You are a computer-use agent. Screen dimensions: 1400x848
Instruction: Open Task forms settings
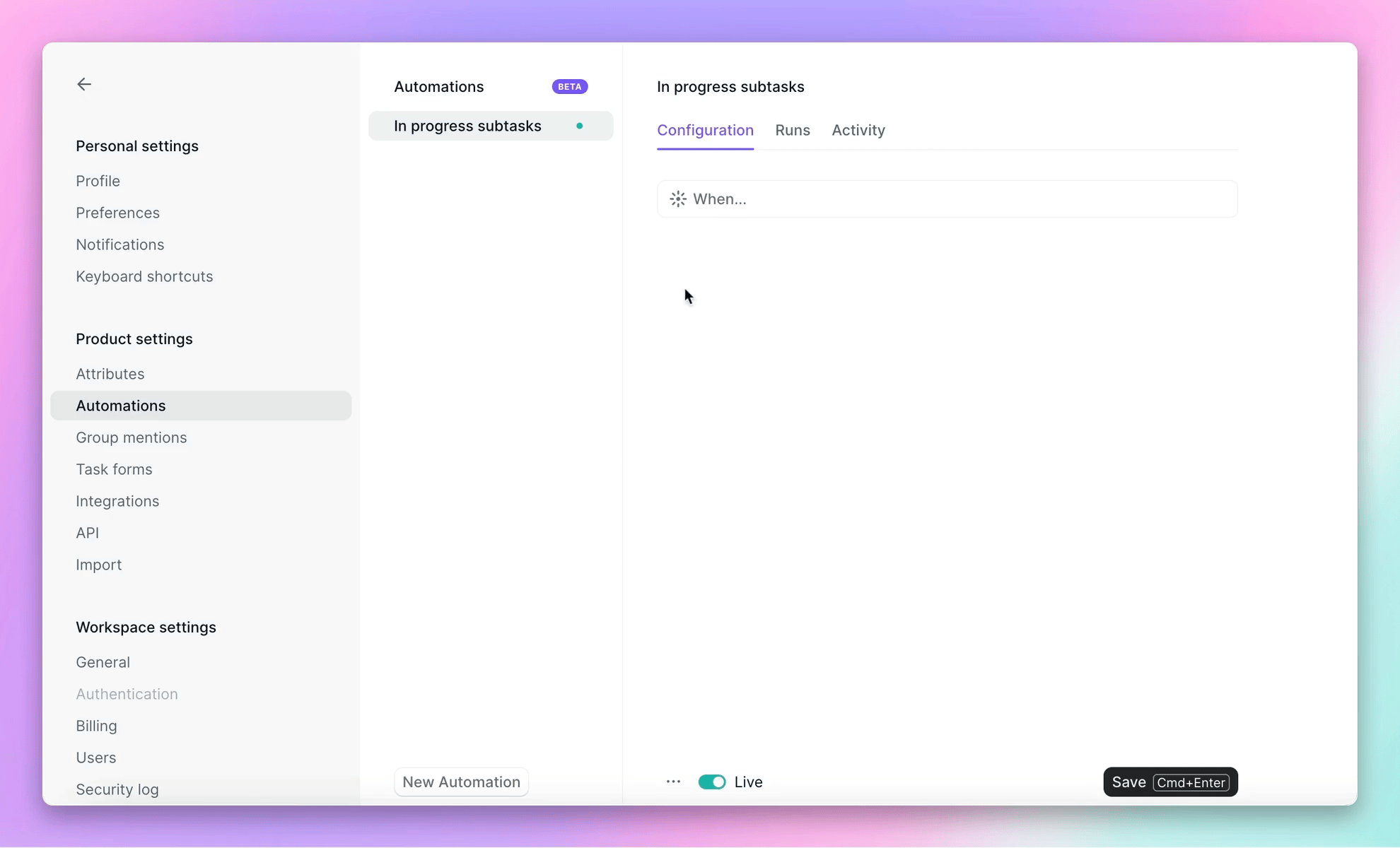pos(114,469)
